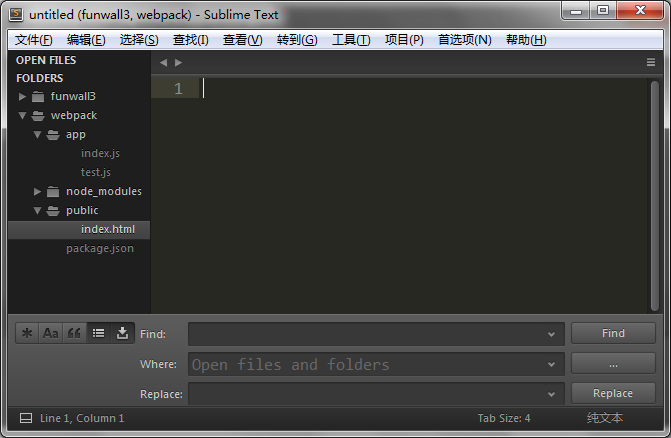Go to next tab with right arrow

click(178, 62)
